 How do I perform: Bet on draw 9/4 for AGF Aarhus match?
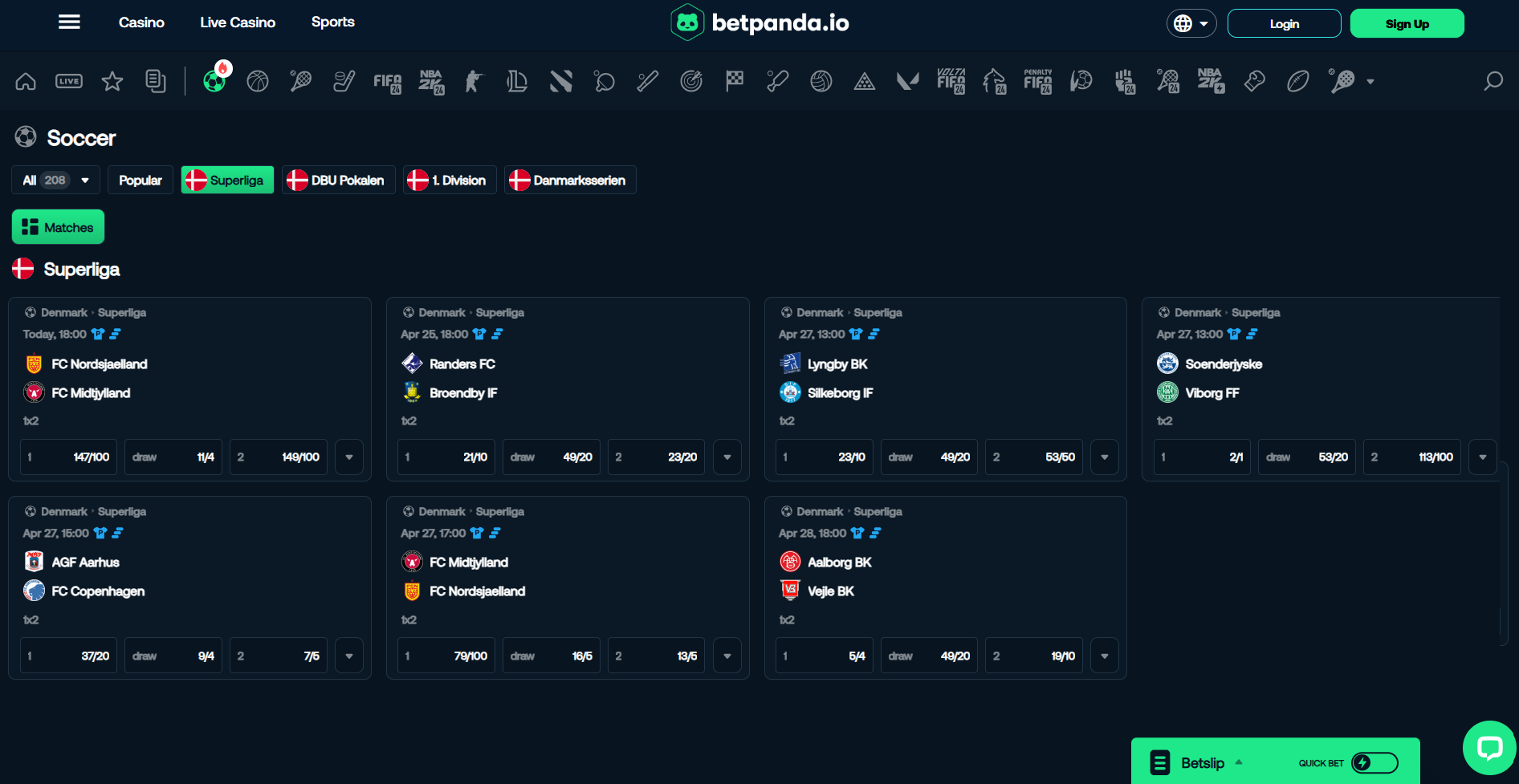click(173, 656)
